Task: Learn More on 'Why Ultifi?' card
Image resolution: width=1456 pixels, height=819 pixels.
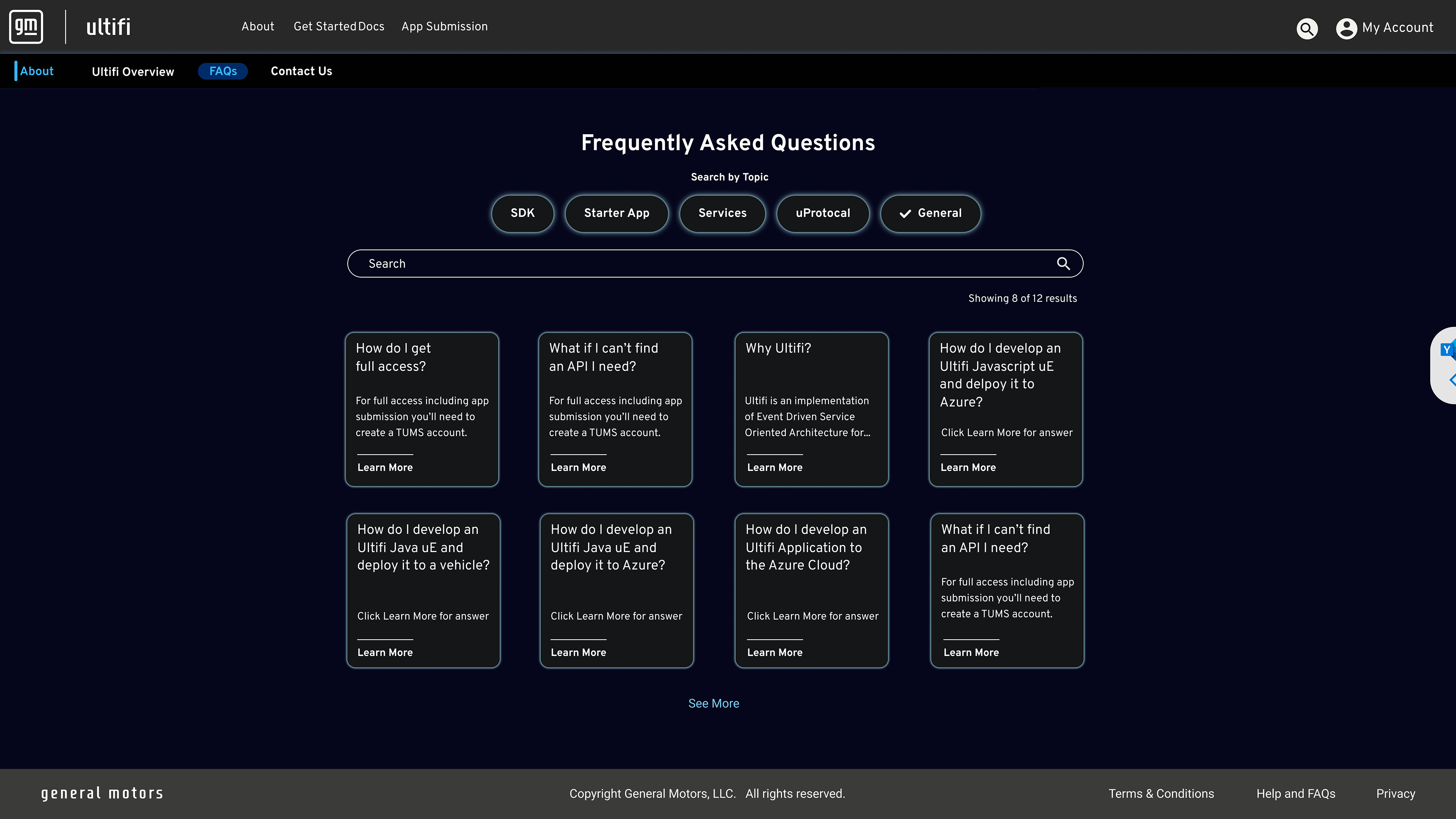Action: [774, 468]
